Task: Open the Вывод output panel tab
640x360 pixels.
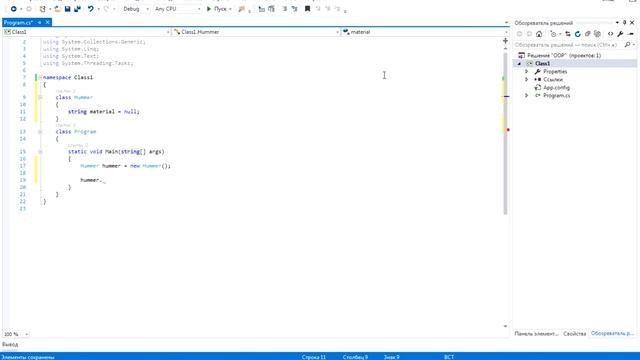Action: (10, 344)
